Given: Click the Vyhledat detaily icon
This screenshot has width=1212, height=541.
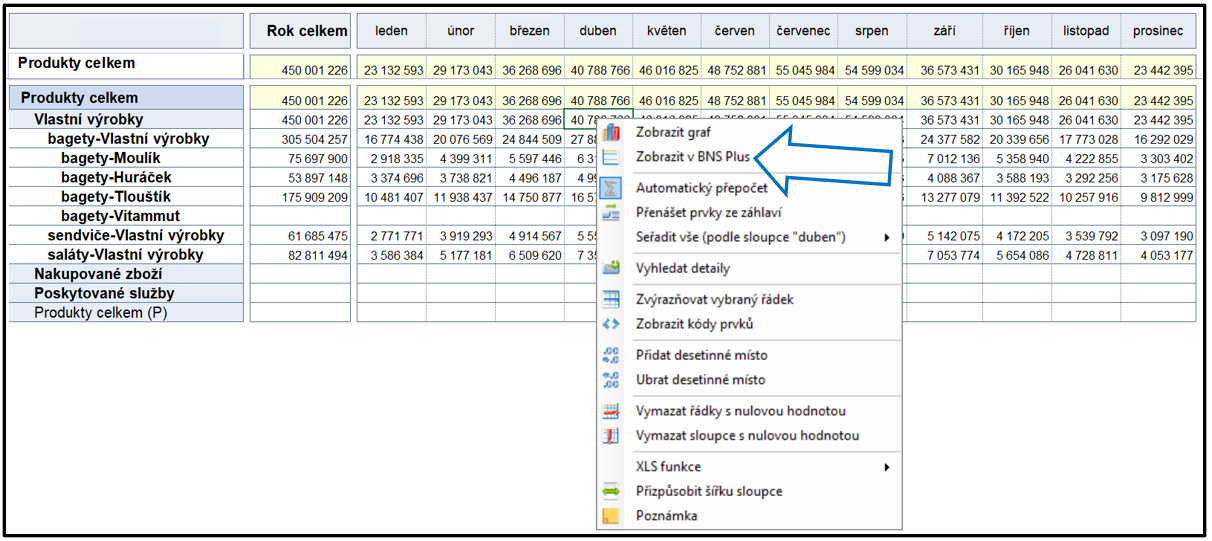Looking at the screenshot, I should [612, 268].
